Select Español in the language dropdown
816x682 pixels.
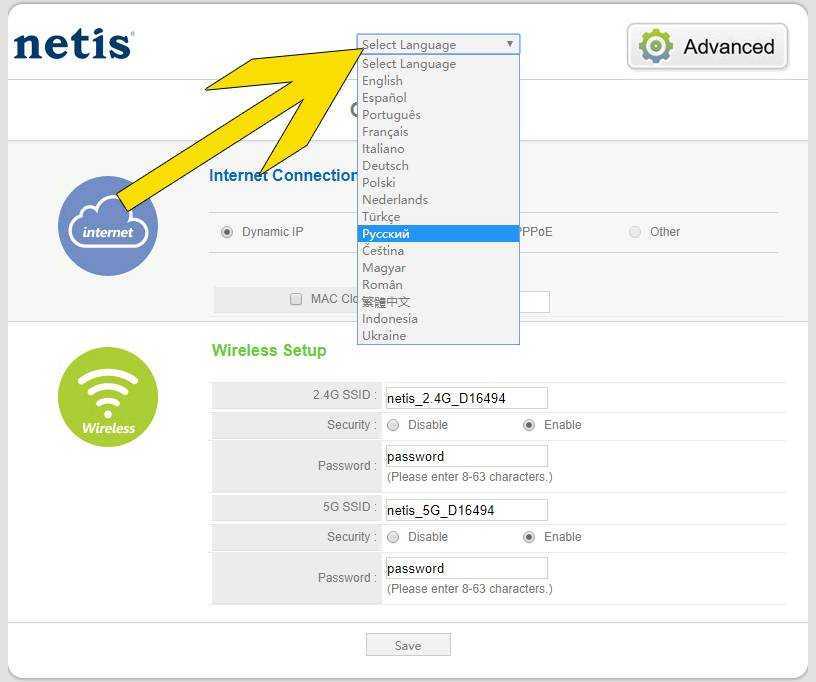tap(384, 98)
